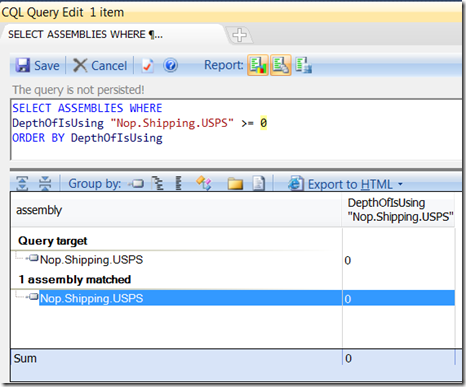Open the blue question mark help icon

[170, 65]
